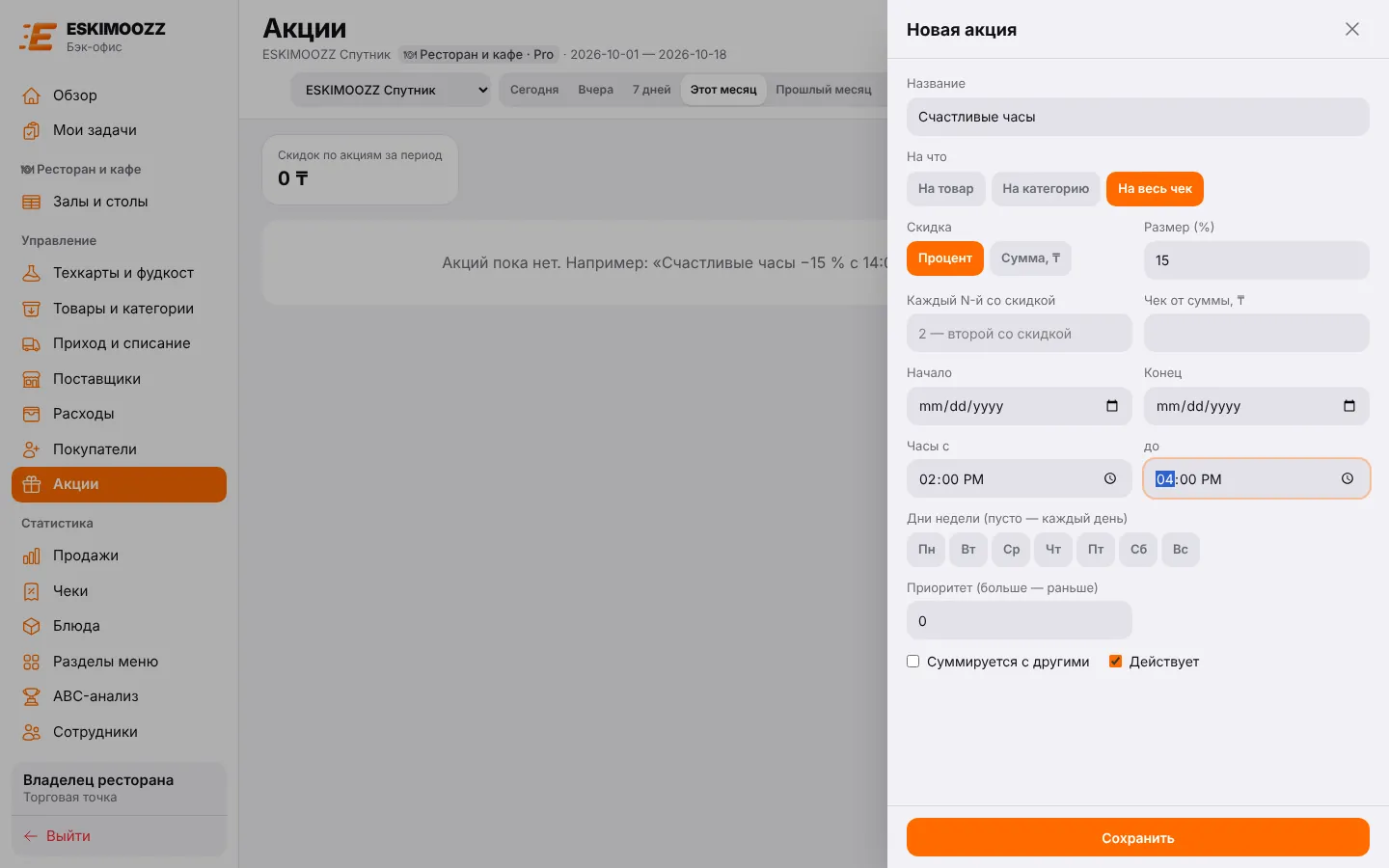Viewport: 1389px width, 868px height.
Task: Select the 7 дней period tab
Action: click(x=652, y=90)
